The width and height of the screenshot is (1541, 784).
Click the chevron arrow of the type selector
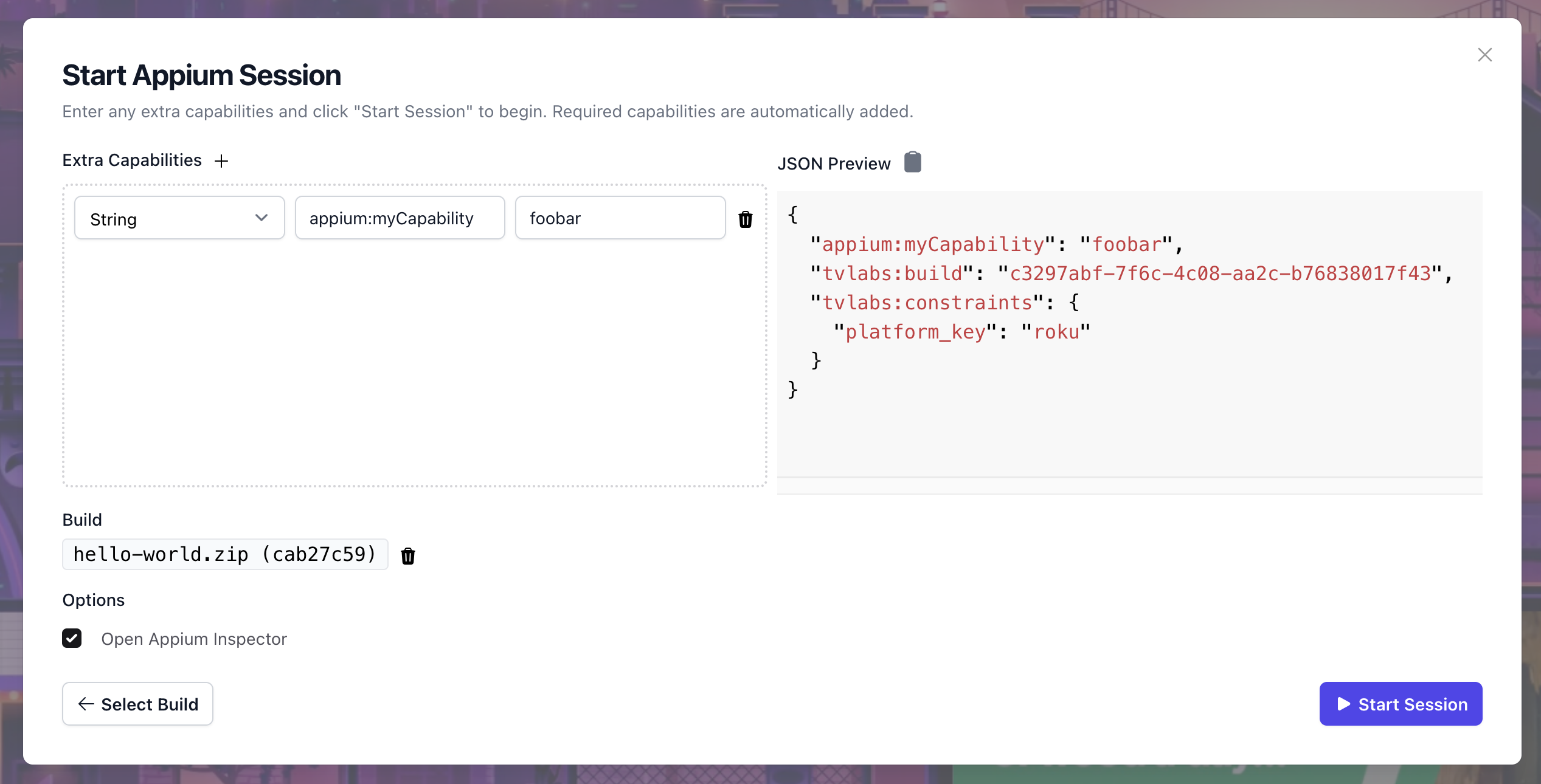pyautogui.click(x=261, y=218)
